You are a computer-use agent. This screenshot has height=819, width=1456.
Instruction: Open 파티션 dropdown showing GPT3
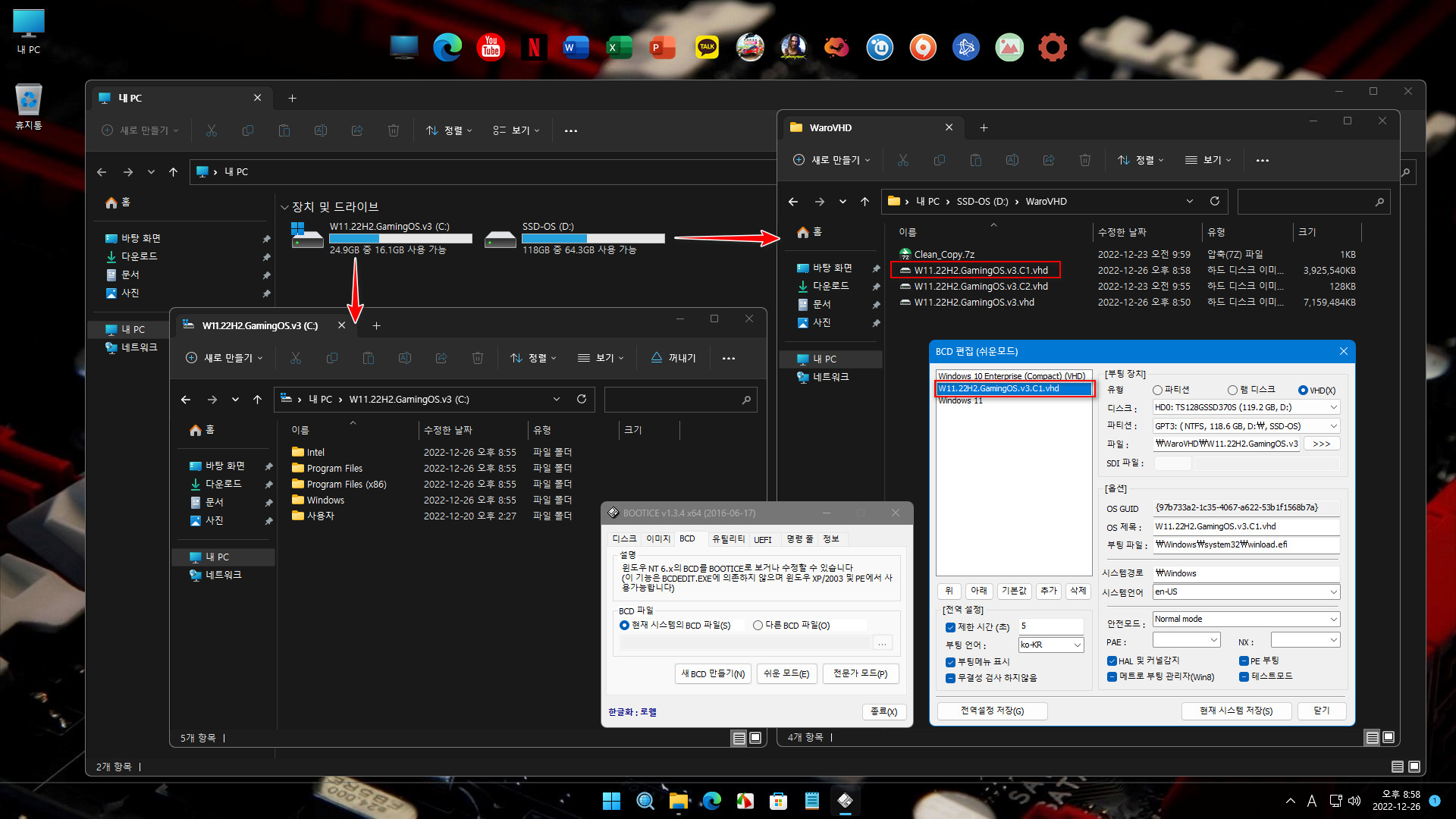[x=1246, y=426]
